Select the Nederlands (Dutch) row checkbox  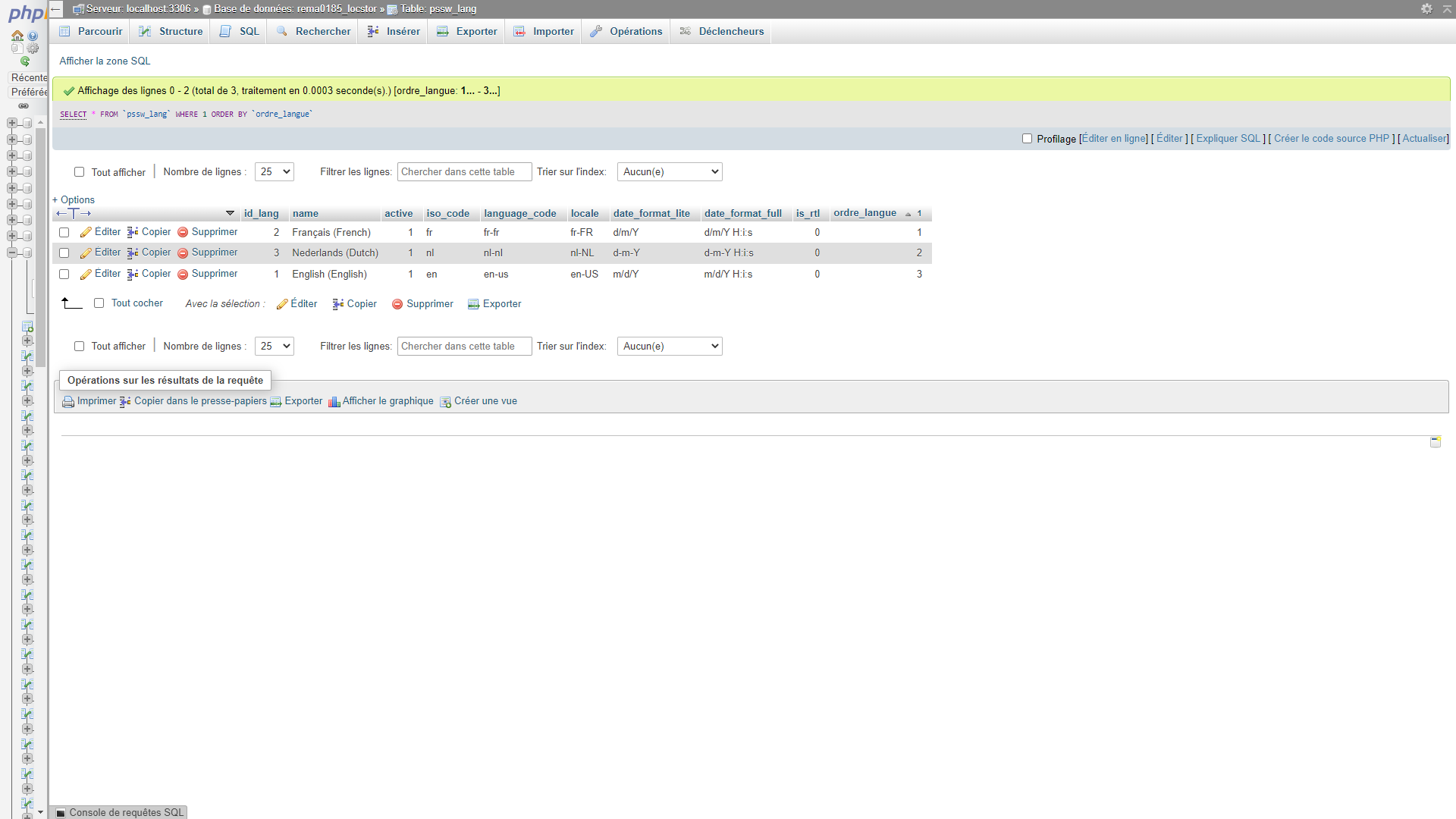[x=64, y=253]
